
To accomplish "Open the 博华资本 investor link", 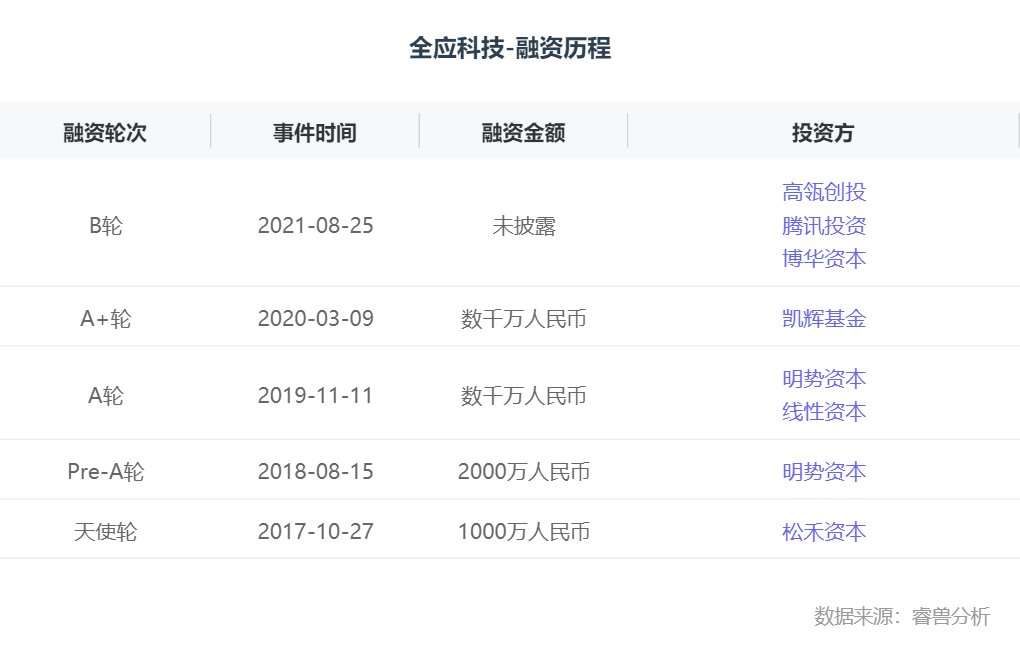I will (824, 259).
